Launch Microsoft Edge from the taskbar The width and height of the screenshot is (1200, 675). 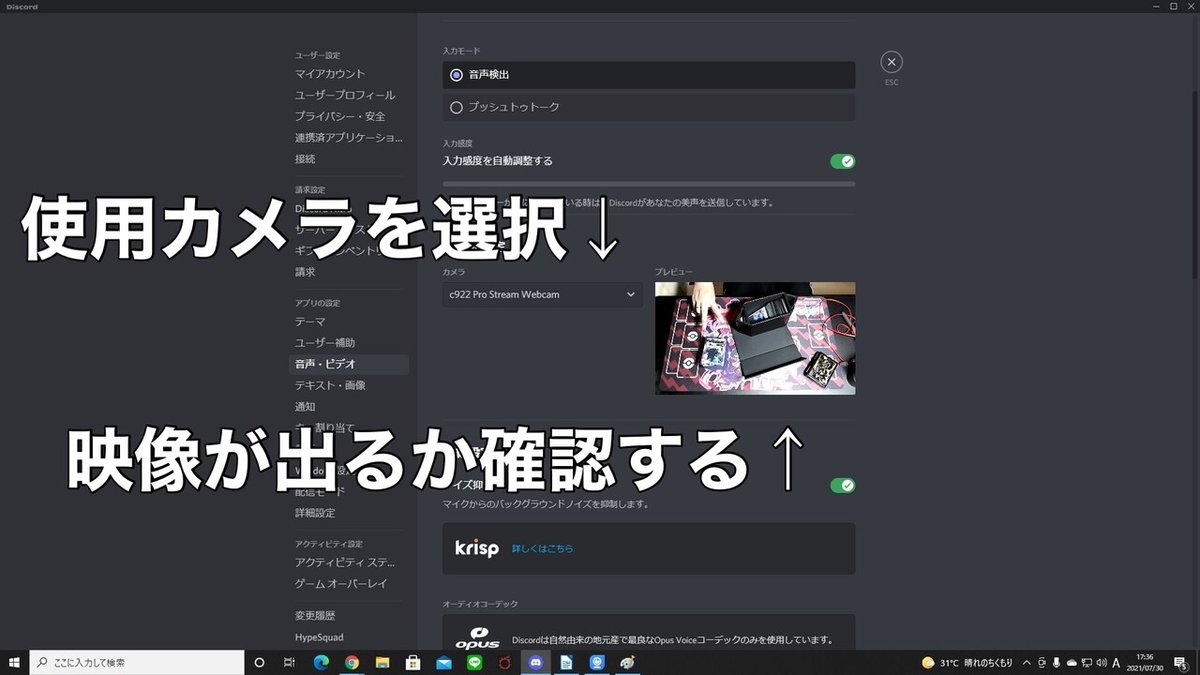pyautogui.click(x=321, y=662)
